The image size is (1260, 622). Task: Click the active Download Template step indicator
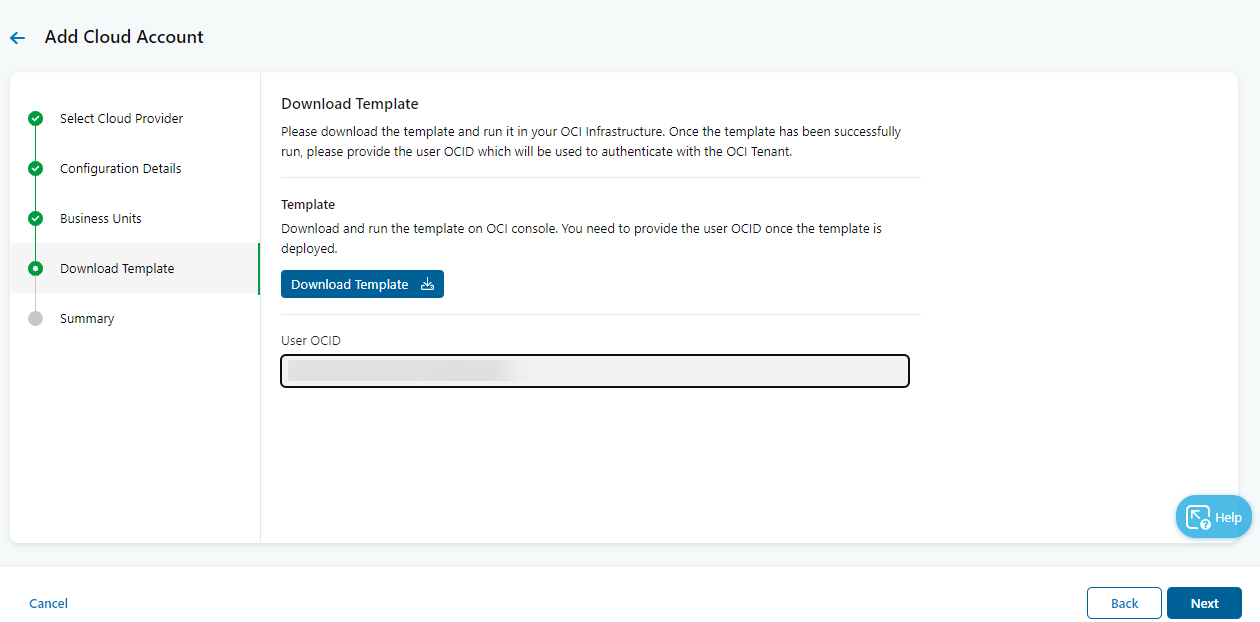35,268
